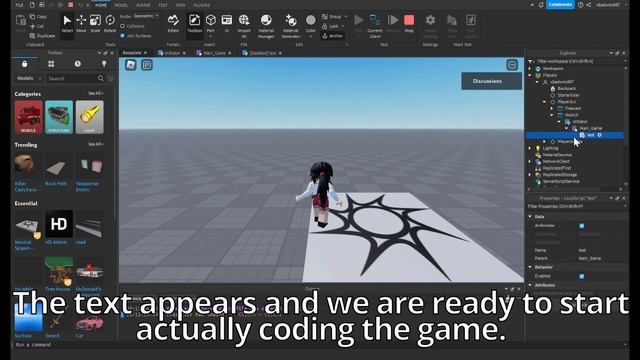The height and width of the screenshot is (360, 640).
Task: Click the Copy clipboard button
Action: point(38,17)
